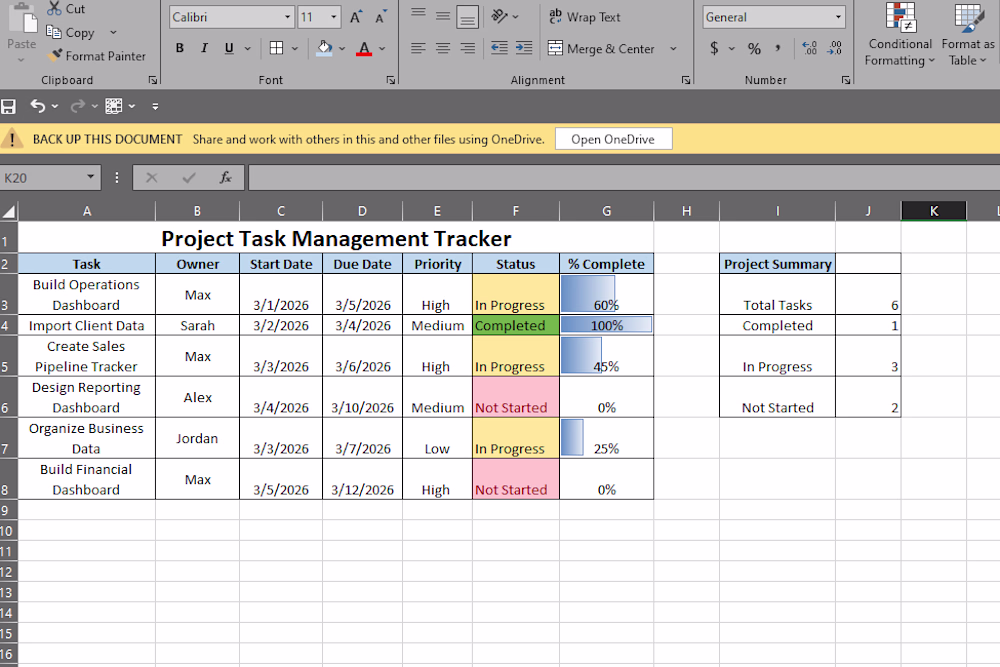Viewport: 1000px width, 667px height.
Task: Expand Copy options arrow
Action: pos(114,33)
